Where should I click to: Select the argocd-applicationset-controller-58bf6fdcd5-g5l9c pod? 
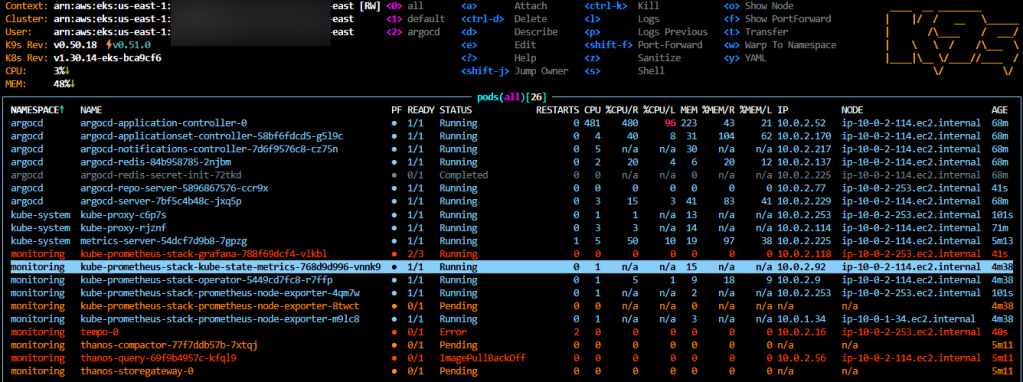click(x=511, y=136)
